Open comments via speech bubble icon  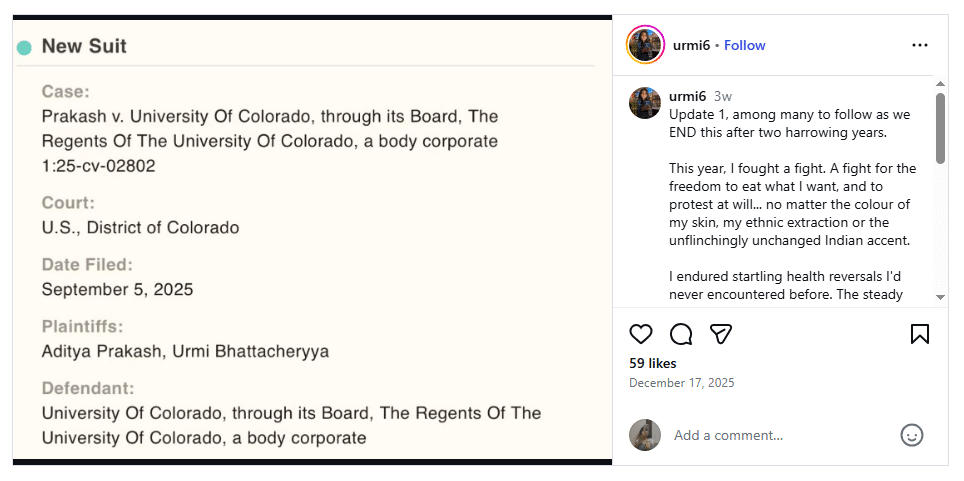click(x=681, y=334)
